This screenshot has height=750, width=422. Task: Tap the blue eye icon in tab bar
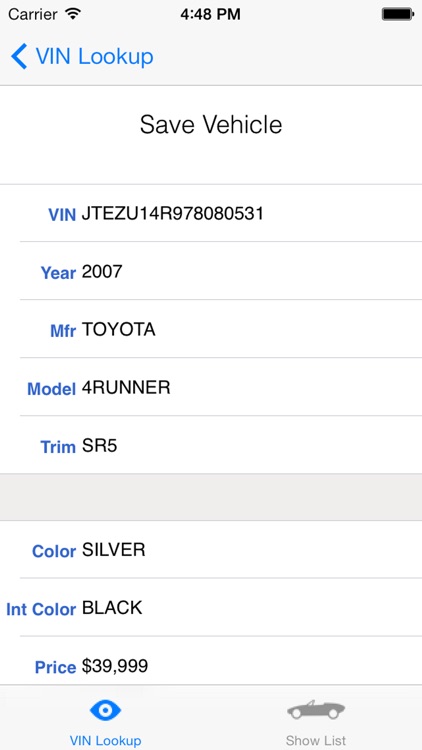tap(105, 710)
